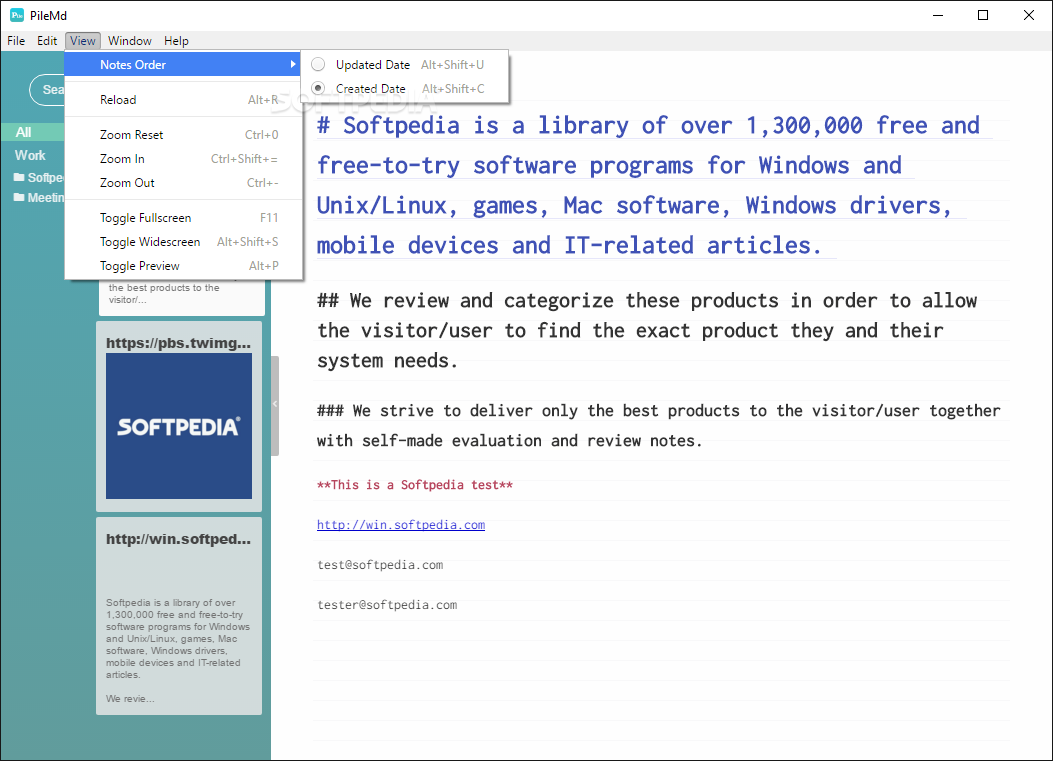
Task: Follow the http://win.softpedia.com link
Action: point(401,525)
